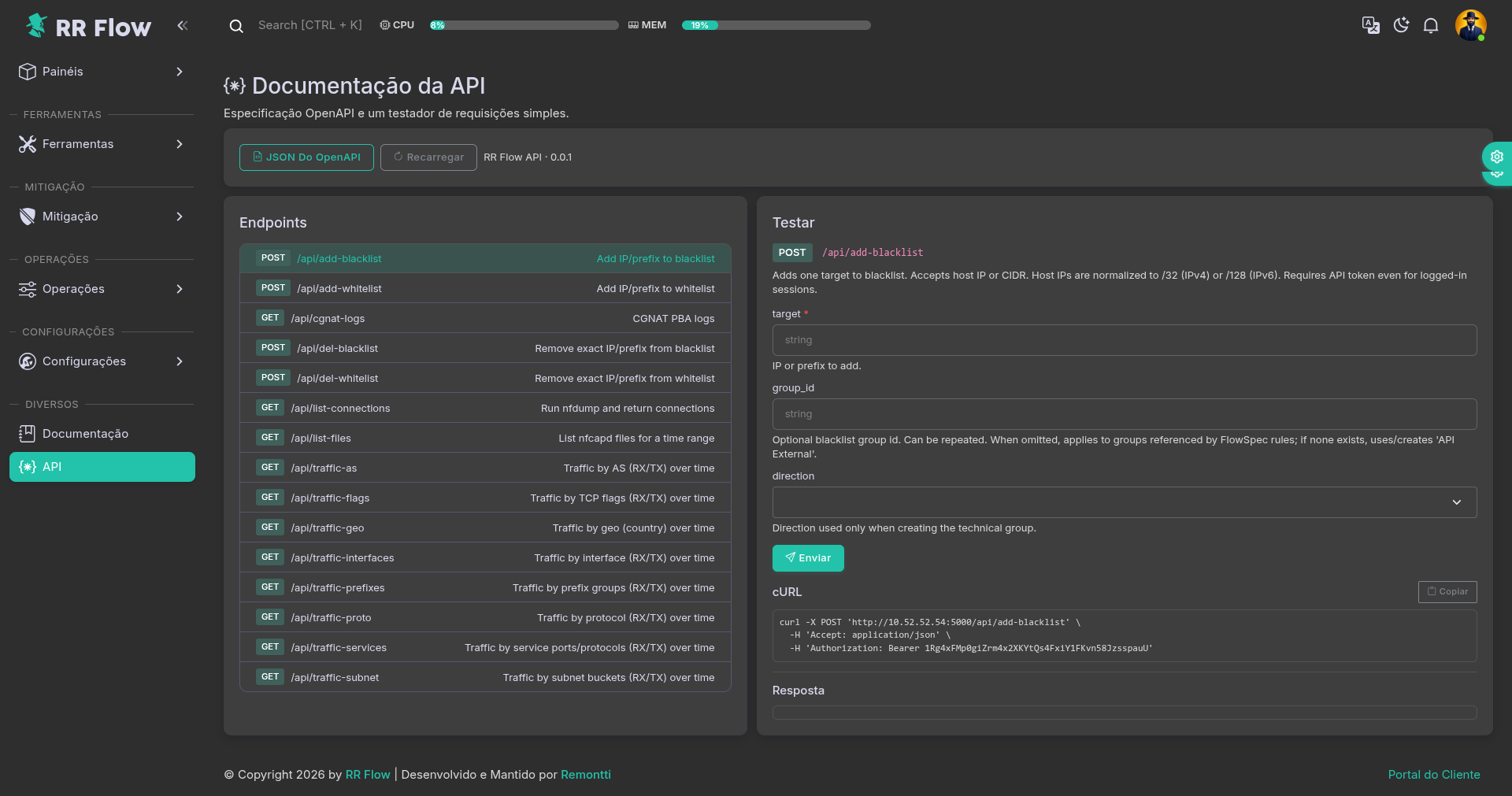This screenshot has width=1512, height=796.
Task: Open notifications bell icon
Action: point(1430,25)
